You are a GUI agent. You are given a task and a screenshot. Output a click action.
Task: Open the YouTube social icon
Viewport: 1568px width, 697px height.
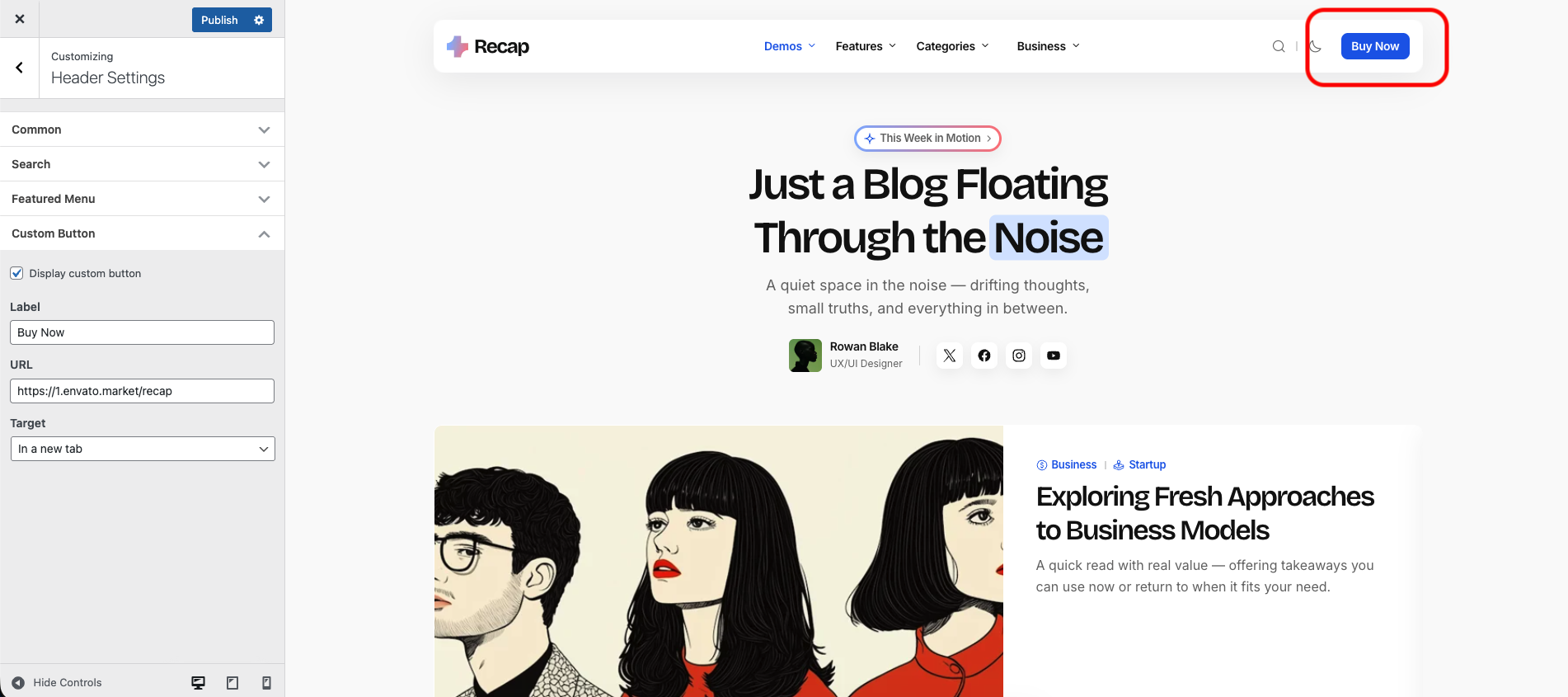click(1054, 356)
